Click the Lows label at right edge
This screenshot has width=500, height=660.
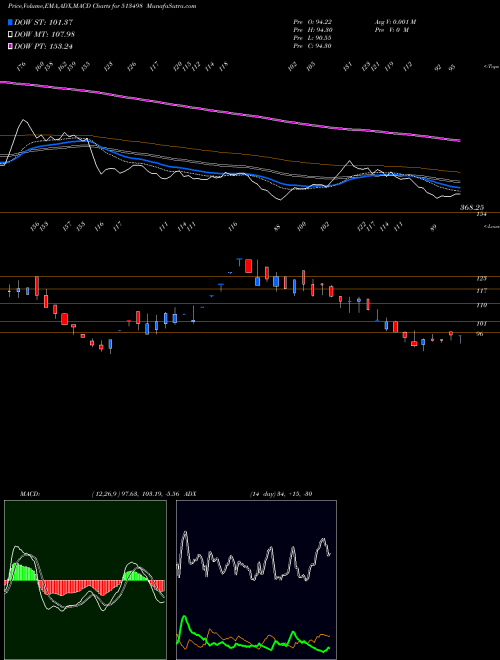pyautogui.click(x=491, y=226)
